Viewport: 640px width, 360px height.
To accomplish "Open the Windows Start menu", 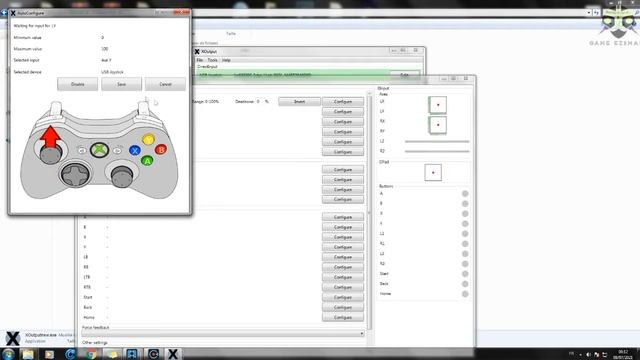I will [8, 354].
